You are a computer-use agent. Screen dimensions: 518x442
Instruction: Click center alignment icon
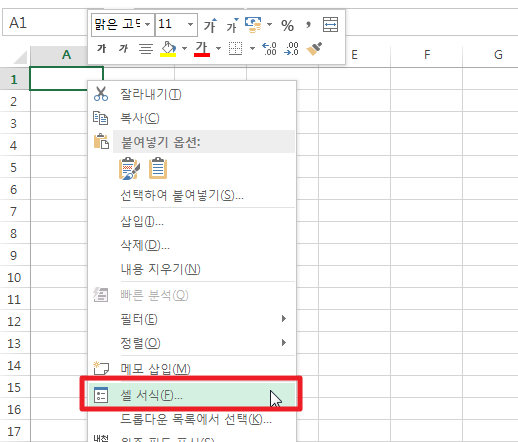tap(146, 49)
